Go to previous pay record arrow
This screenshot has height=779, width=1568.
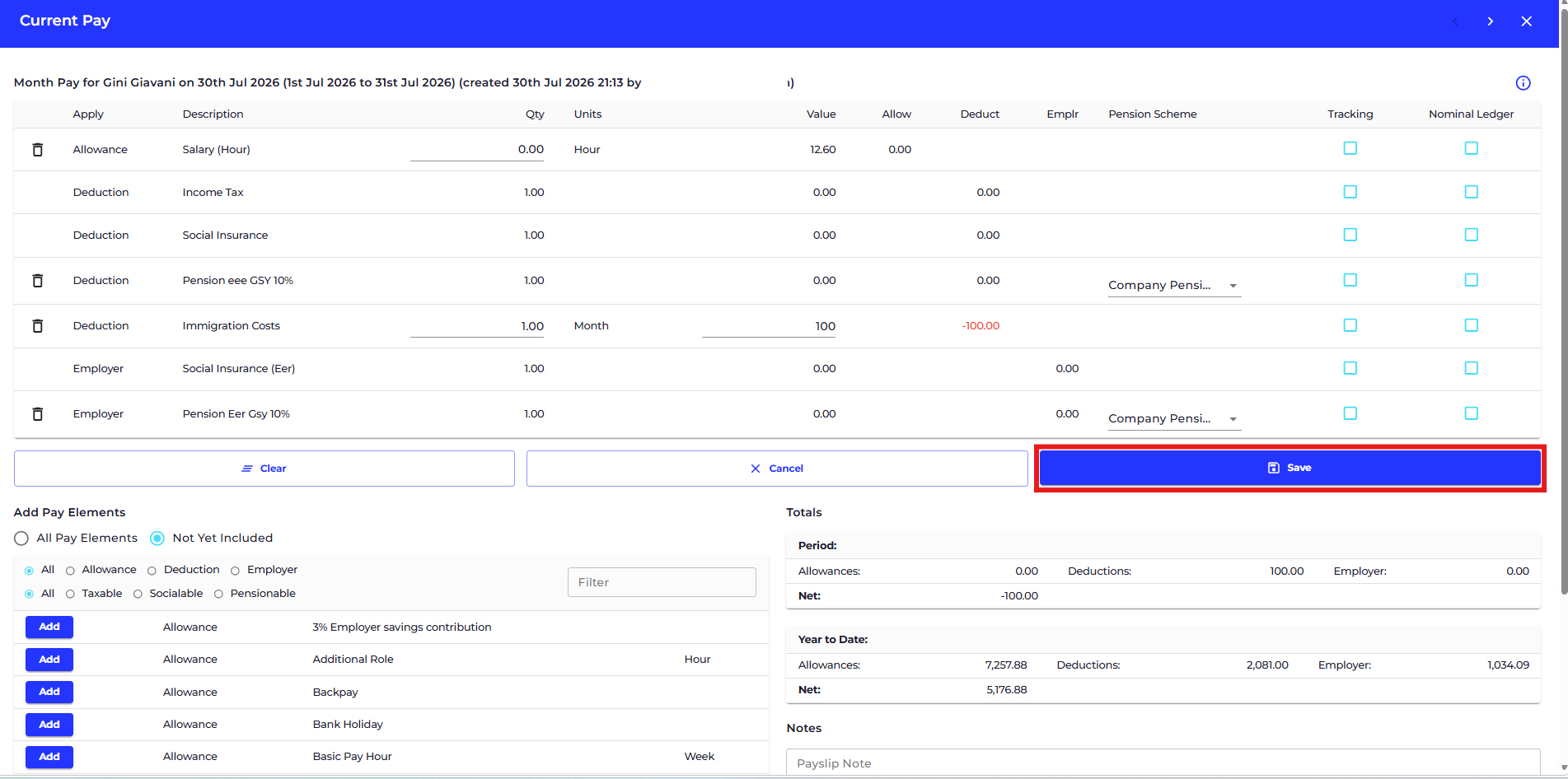[1455, 21]
